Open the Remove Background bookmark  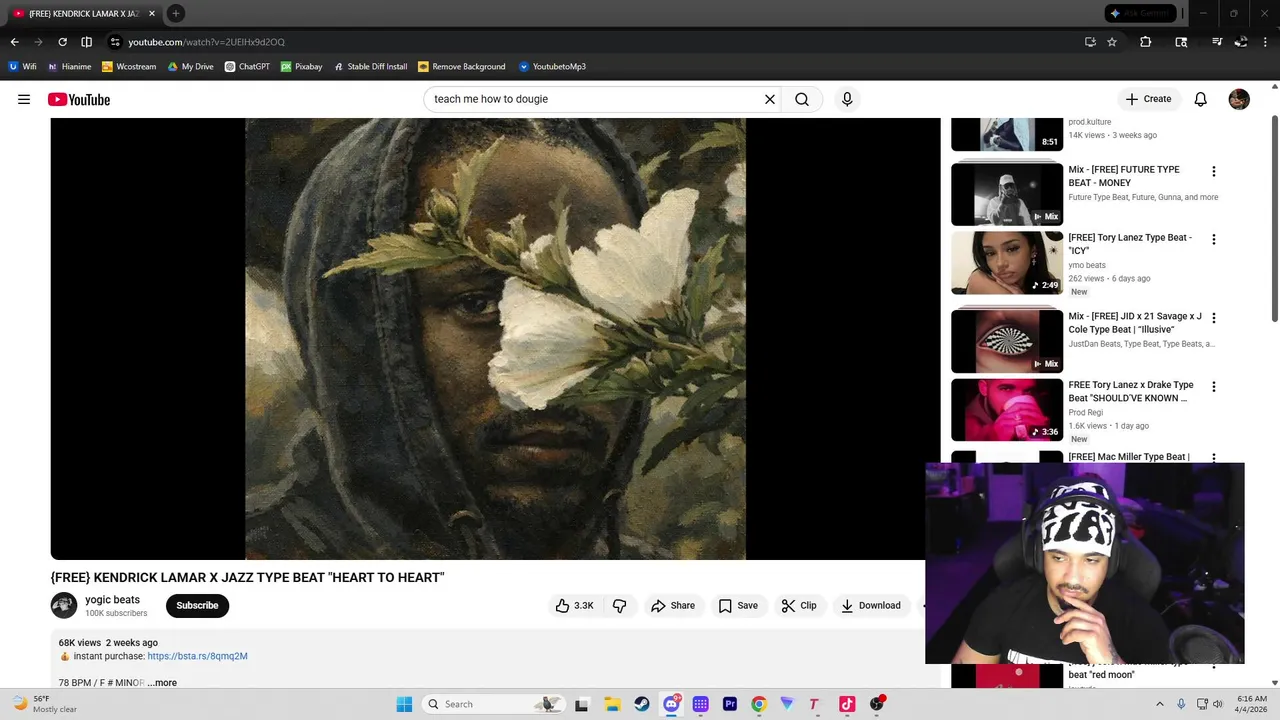click(461, 67)
